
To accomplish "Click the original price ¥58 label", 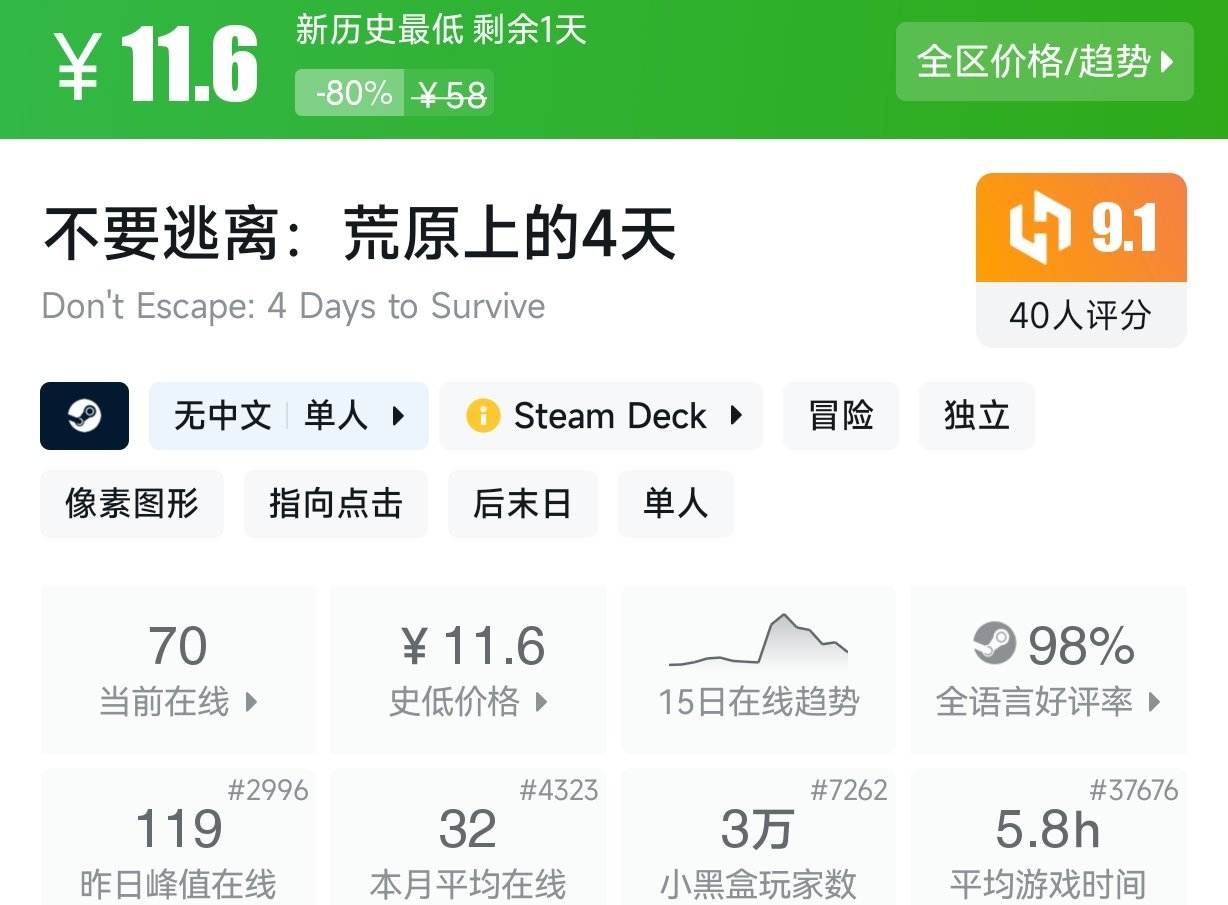I will (x=451, y=95).
